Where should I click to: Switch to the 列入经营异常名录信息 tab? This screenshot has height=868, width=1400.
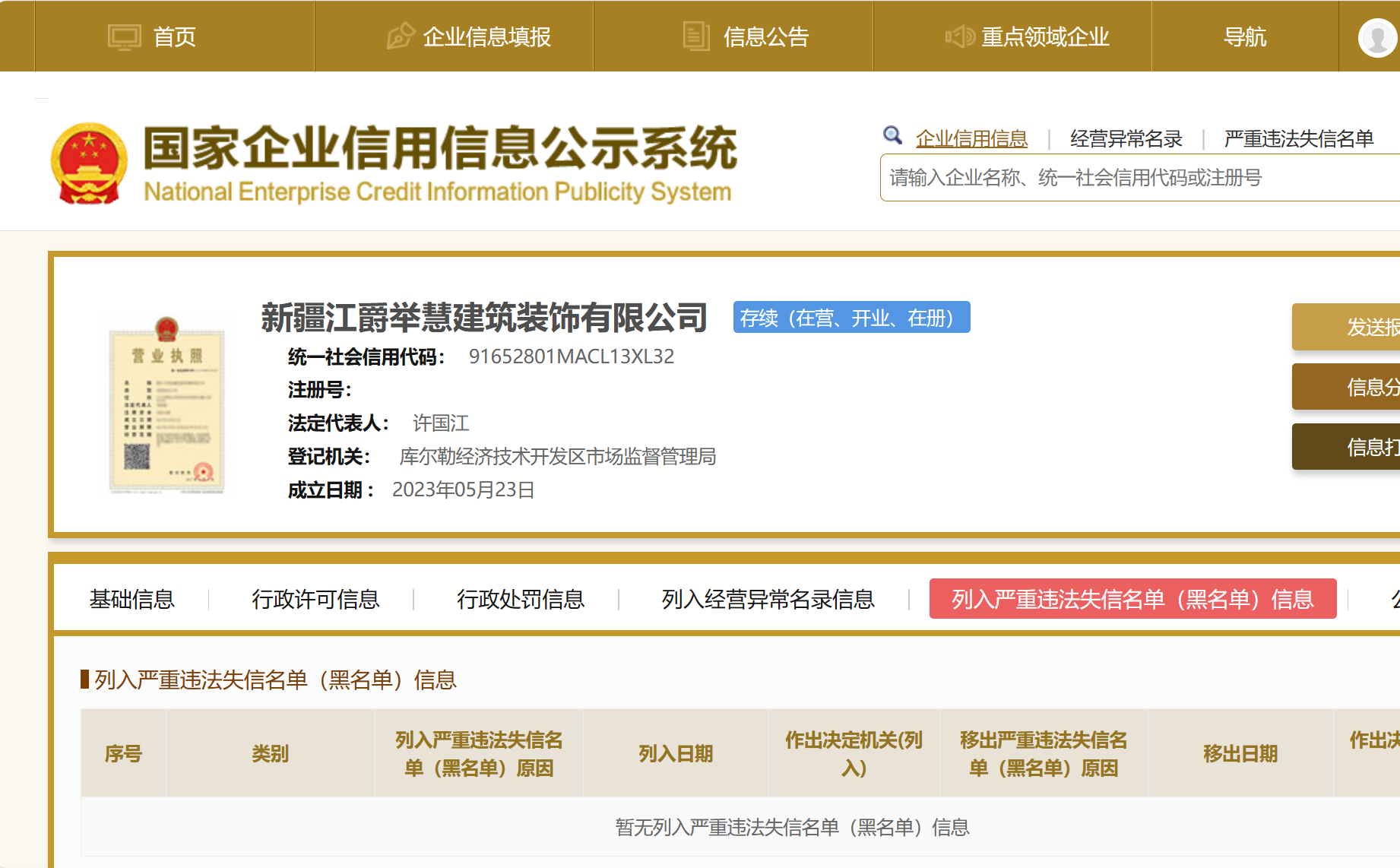tap(768, 599)
